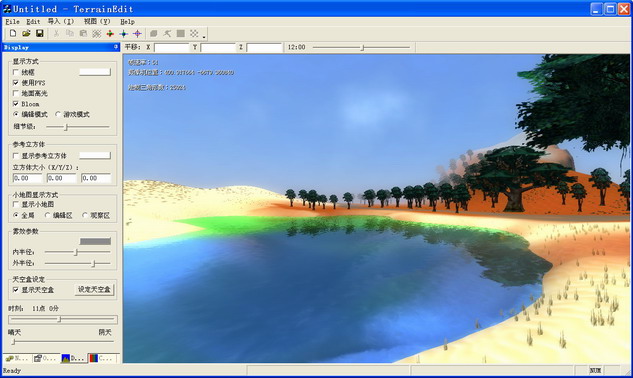Toggle the 线框 wireframe checkbox
Viewport: 633px width, 378px height.
pos(16,72)
